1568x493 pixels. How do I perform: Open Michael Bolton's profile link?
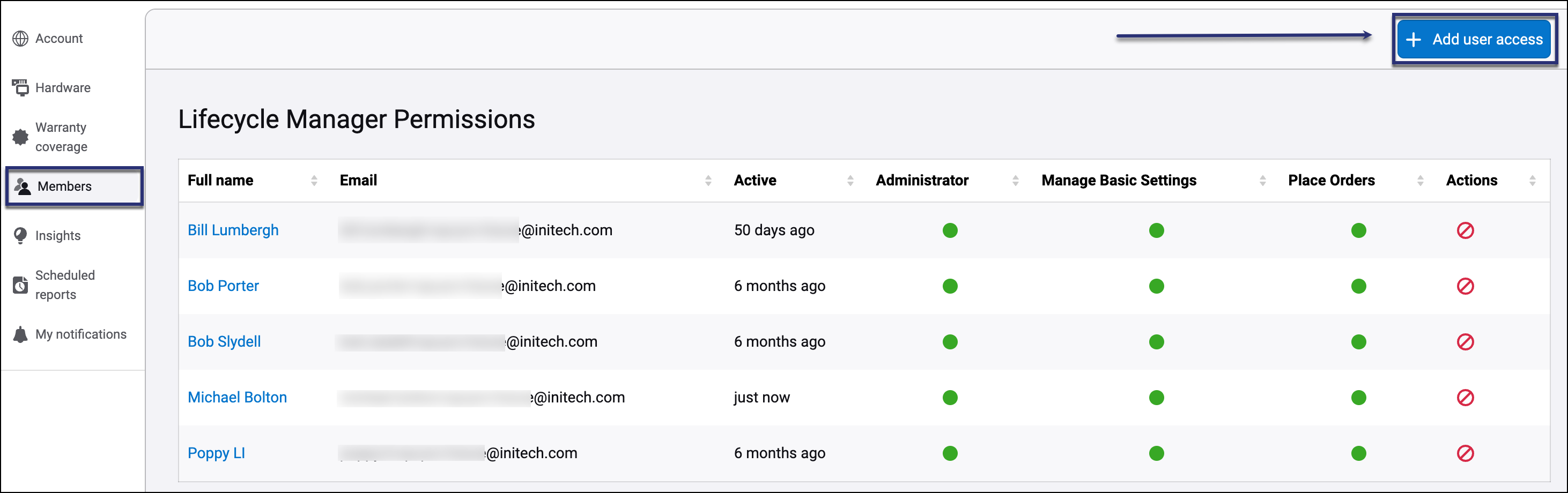tap(237, 398)
